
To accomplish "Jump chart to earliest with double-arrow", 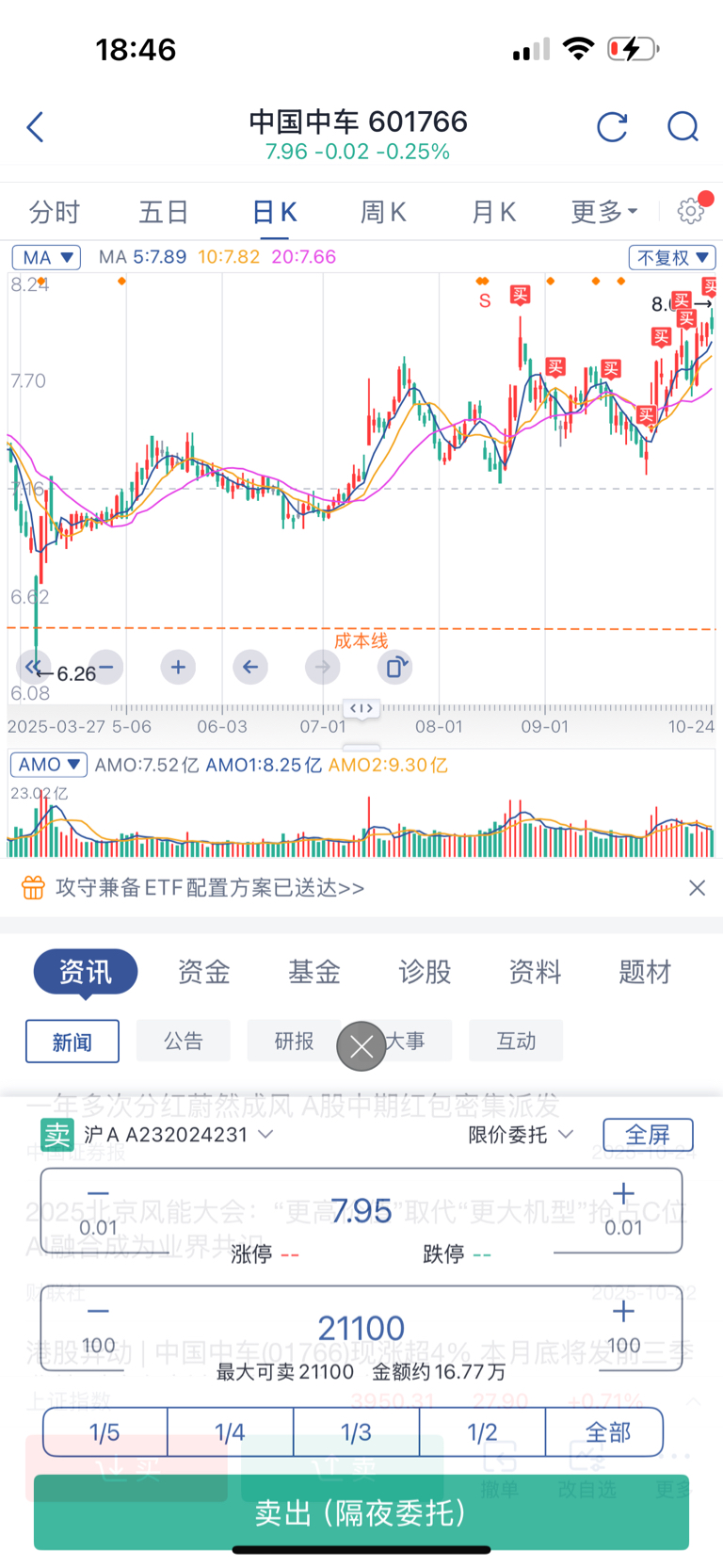I will click(34, 667).
